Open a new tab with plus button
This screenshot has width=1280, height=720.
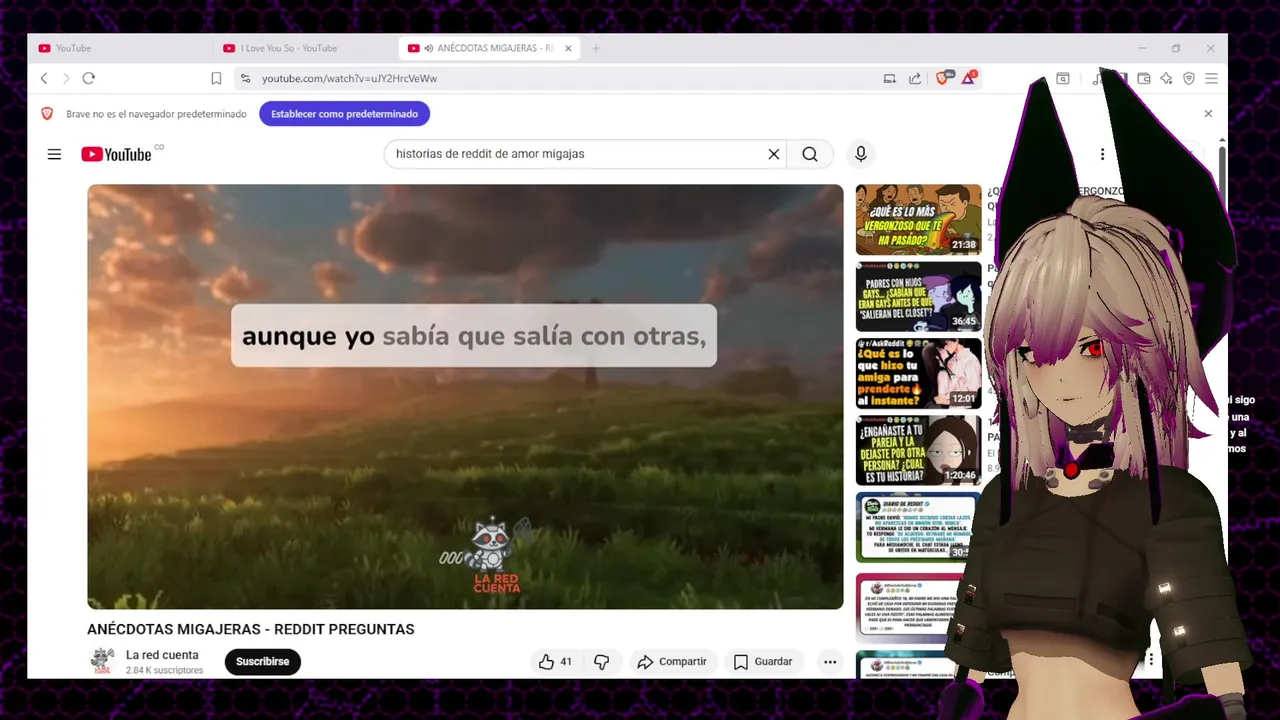point(596,48)
